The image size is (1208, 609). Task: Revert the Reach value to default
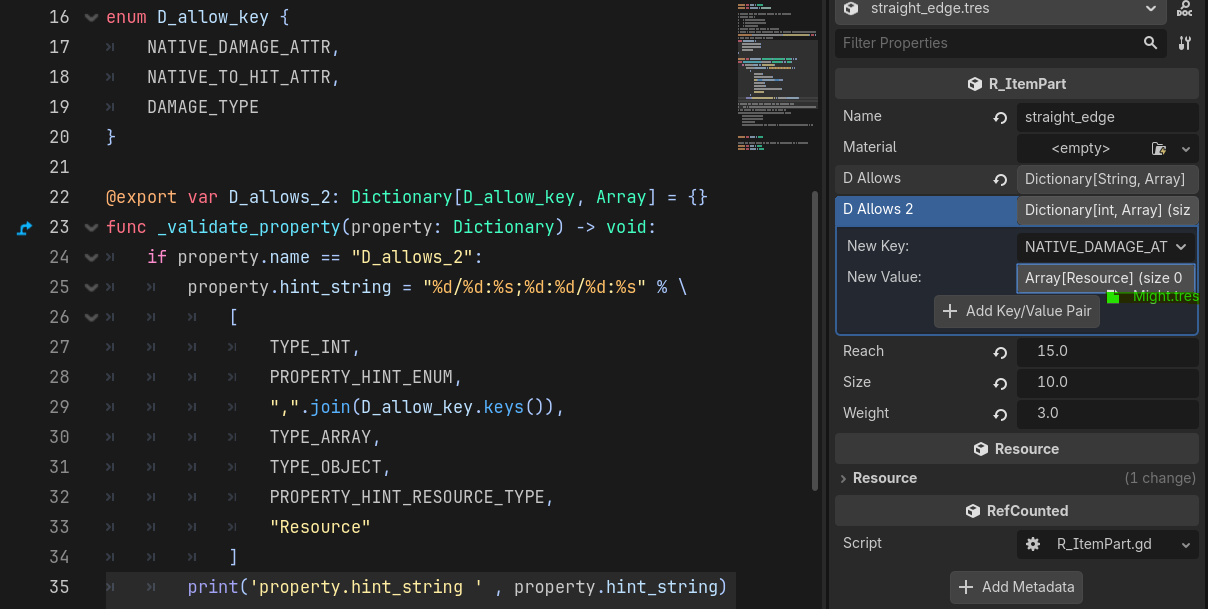[1000, 352]
